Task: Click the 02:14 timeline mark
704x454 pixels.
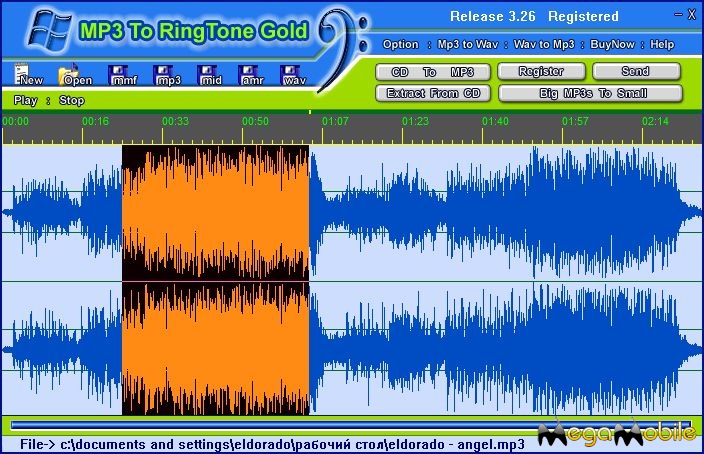Action: (656, 121)
